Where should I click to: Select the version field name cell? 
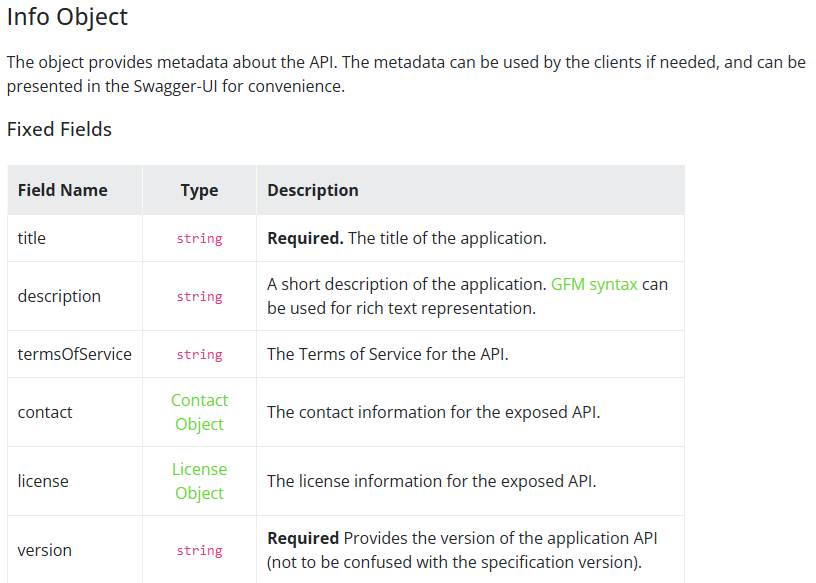coord(45,550)
